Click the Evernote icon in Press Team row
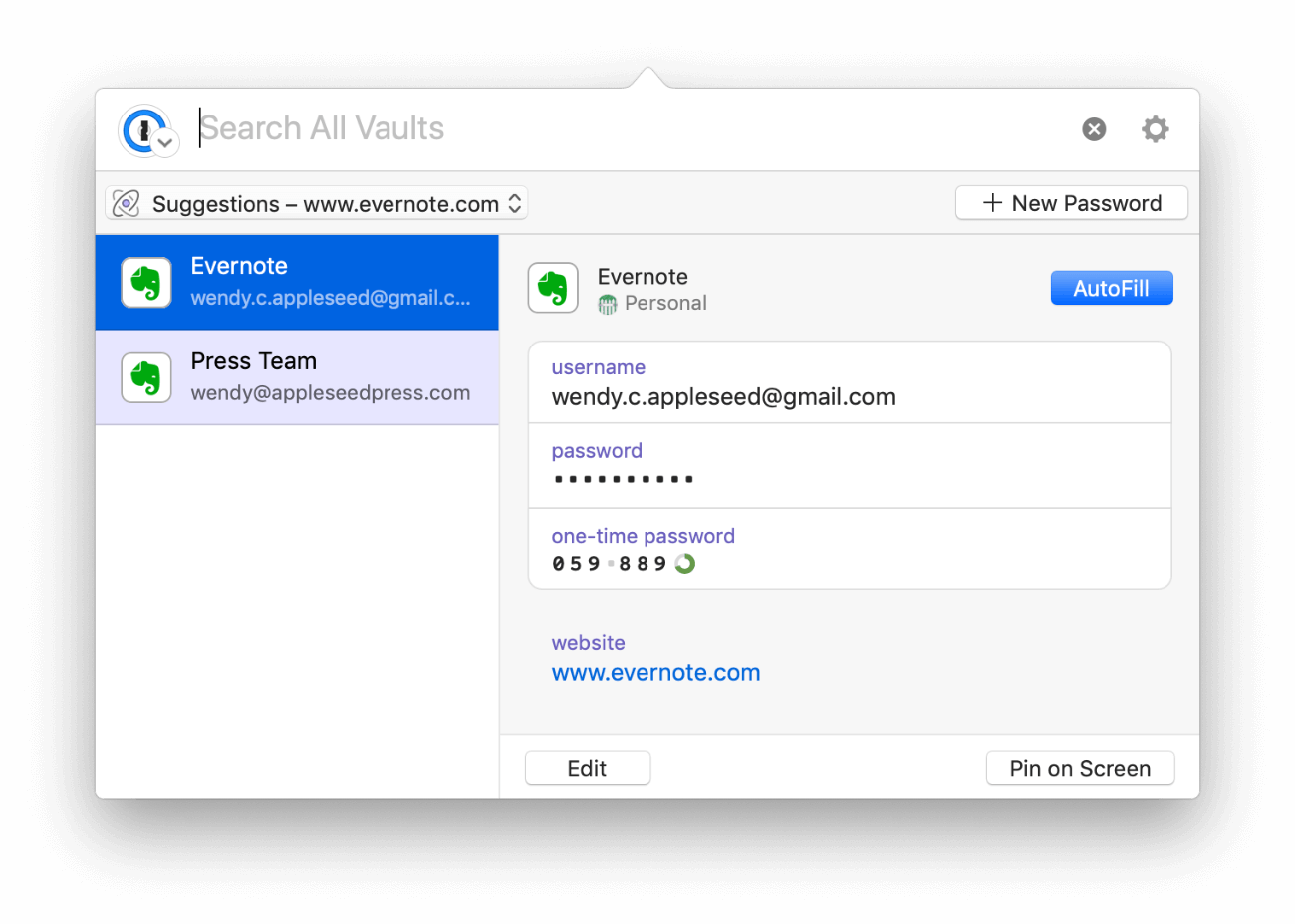This screenshot has height=924, width=1295. (146, 378)
